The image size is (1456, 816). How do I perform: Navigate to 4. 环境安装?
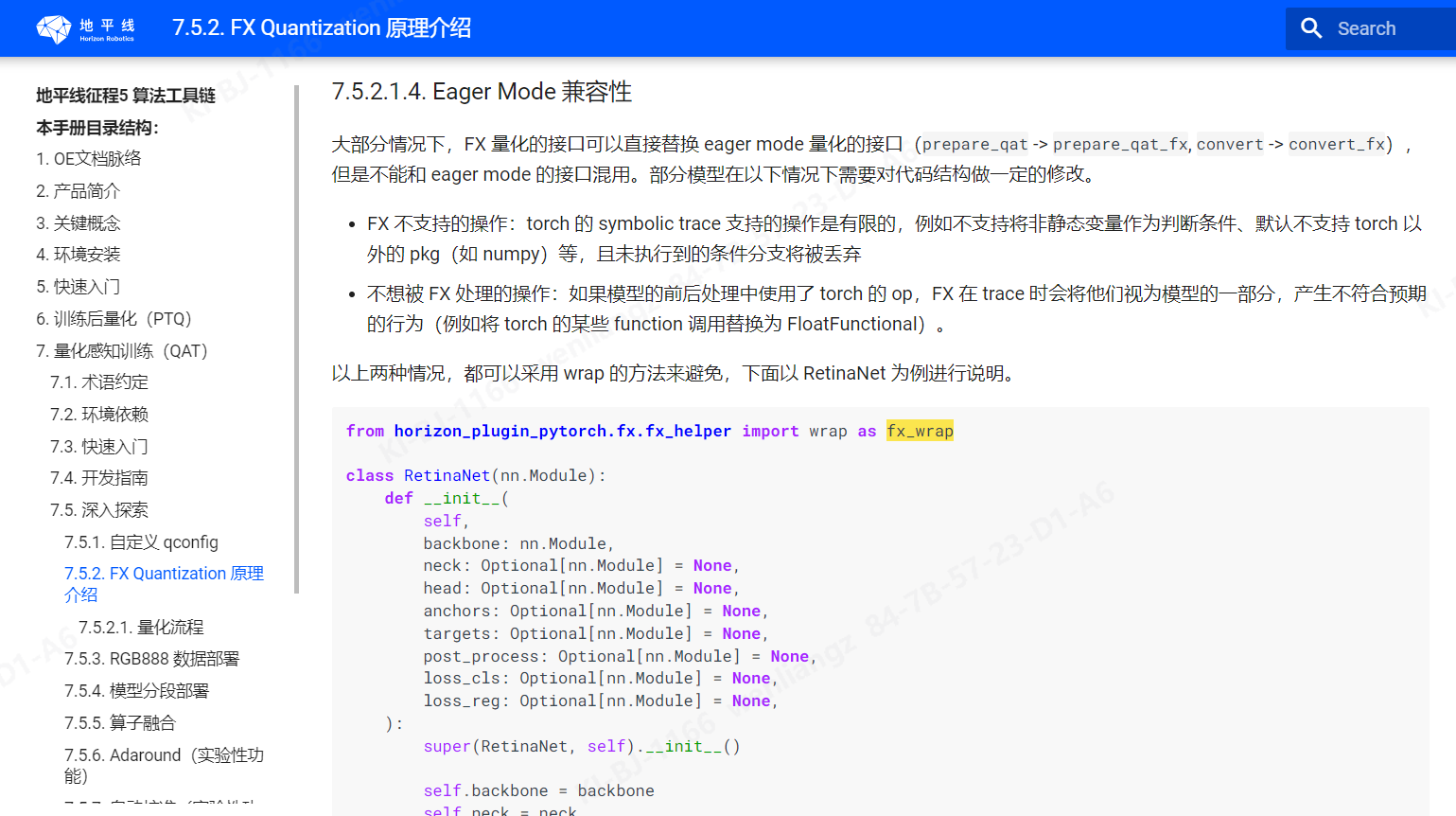click(78, 255)
